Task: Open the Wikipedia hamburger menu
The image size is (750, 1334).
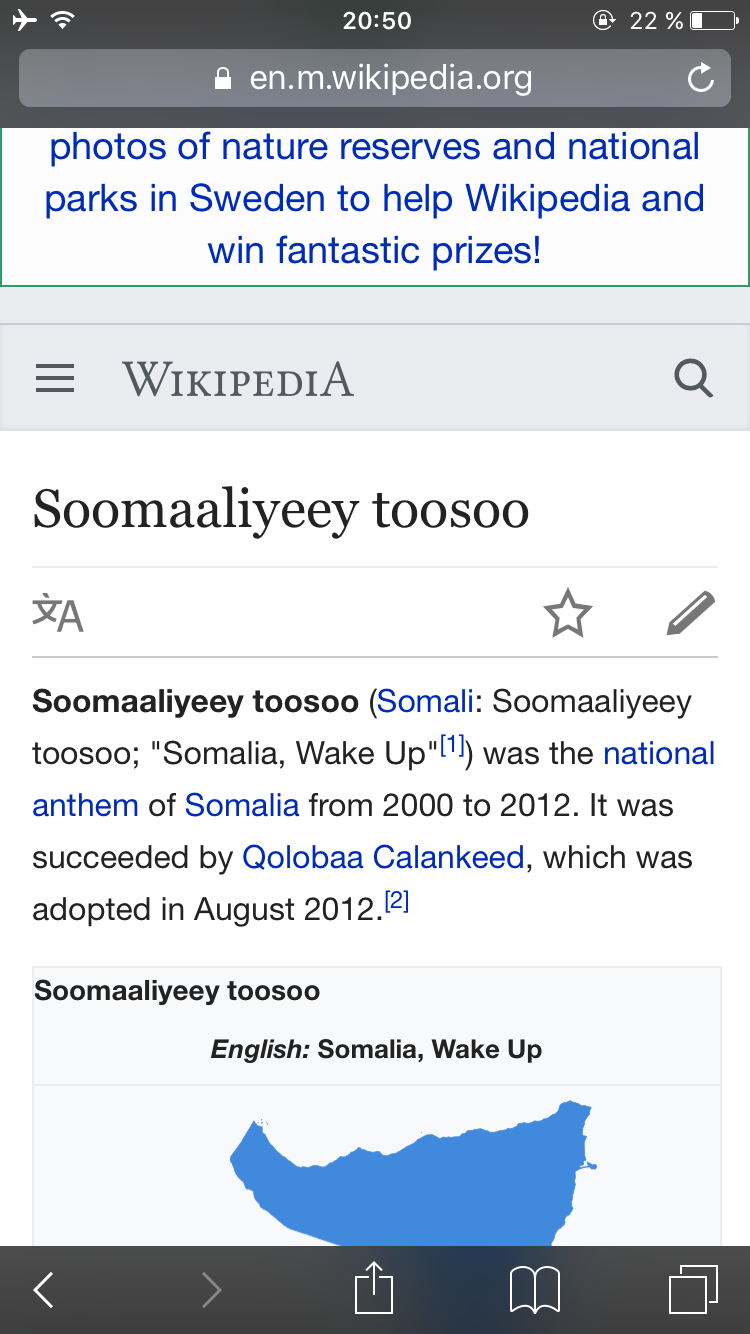Action: point(55,379)
